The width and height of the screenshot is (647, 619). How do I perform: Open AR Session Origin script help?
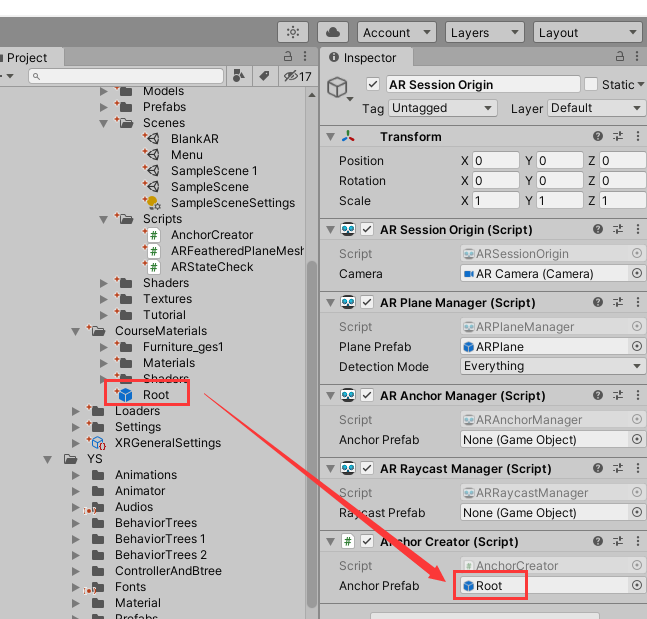597,229
